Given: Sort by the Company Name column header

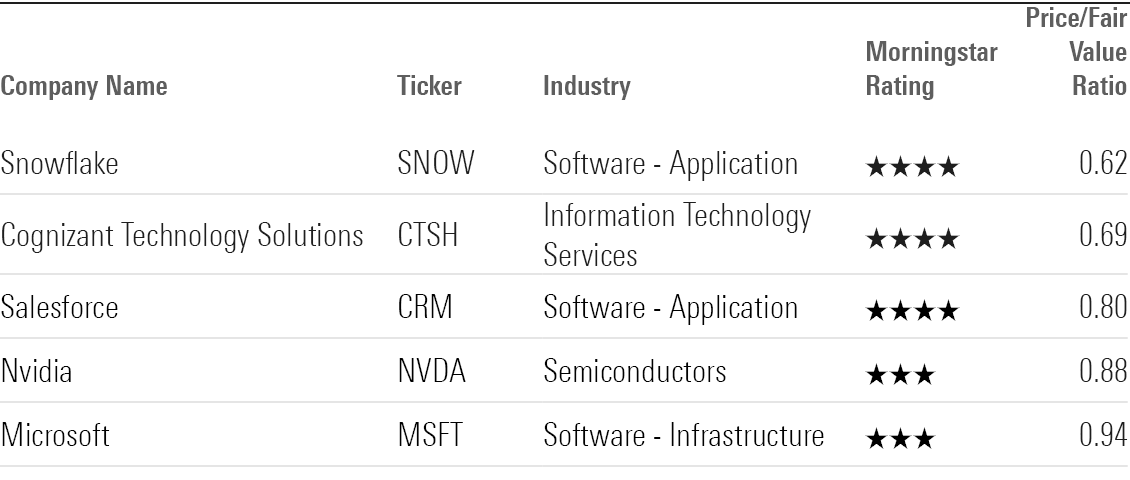Looking at the screenshot, I should (x=84, y=86).
